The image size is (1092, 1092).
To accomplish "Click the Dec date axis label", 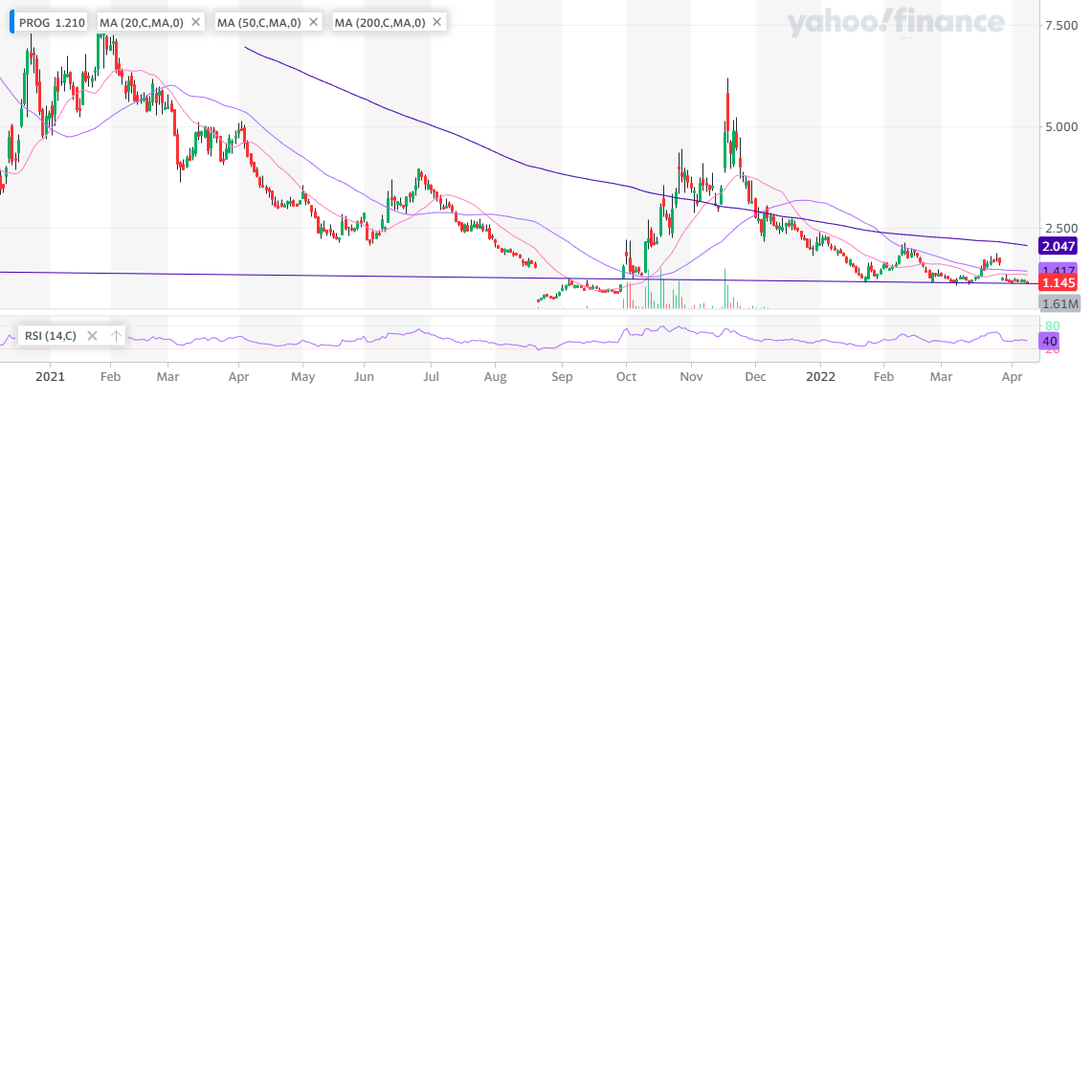I will (x=755, y=377).
